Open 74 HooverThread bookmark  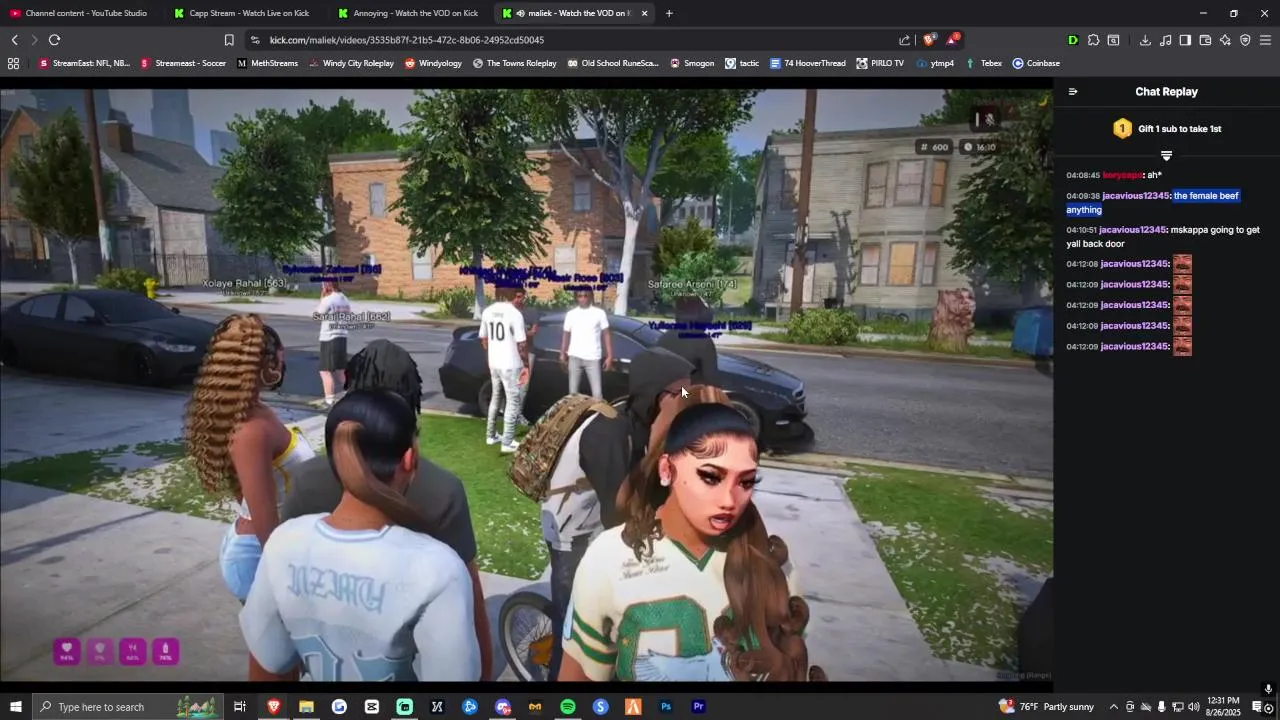808,63
